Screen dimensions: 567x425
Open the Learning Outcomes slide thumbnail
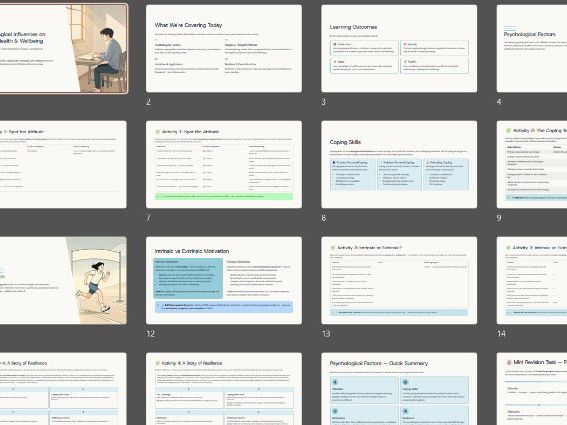click(399, 48)
